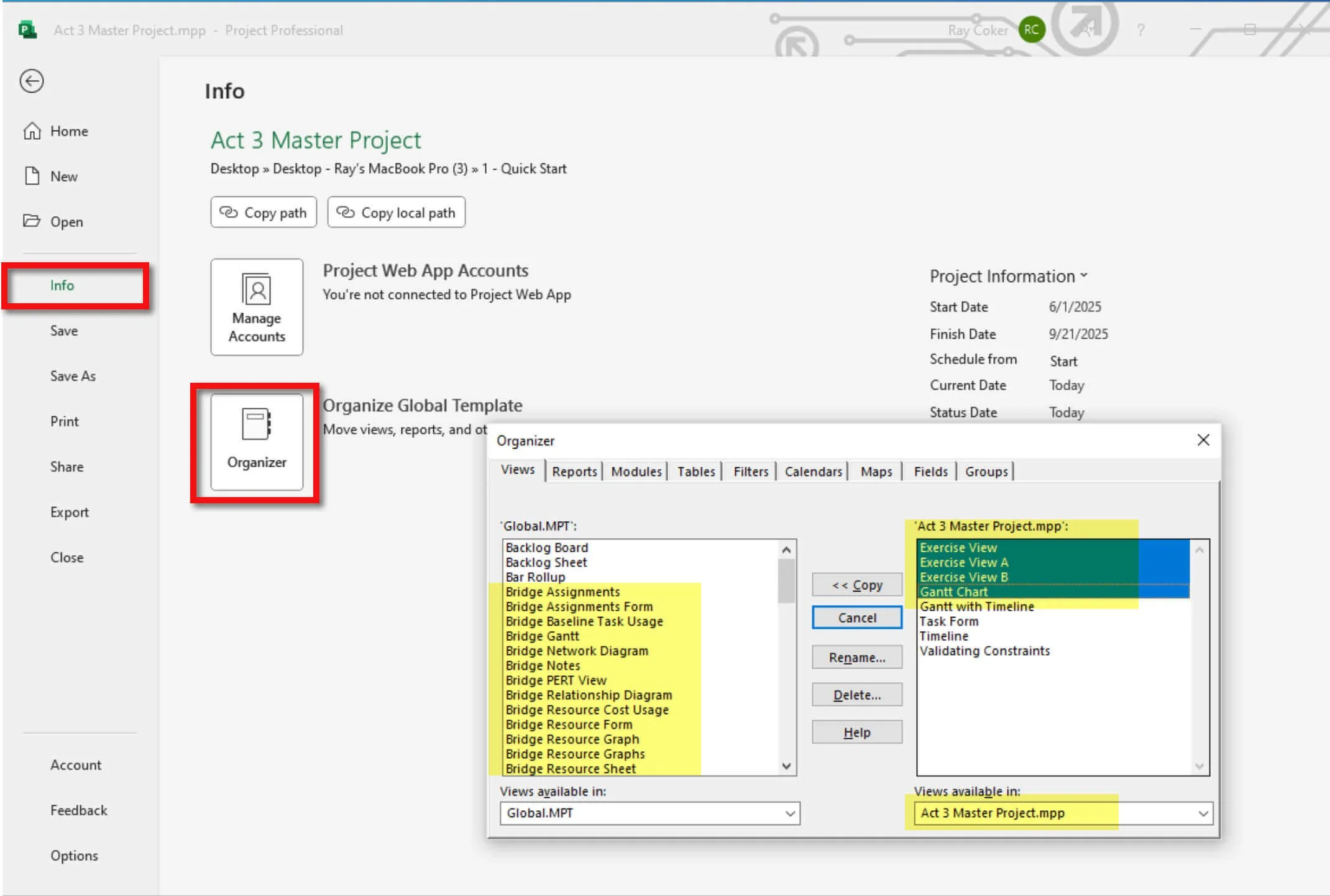Open the Home page in Backstage

(56, 131)
